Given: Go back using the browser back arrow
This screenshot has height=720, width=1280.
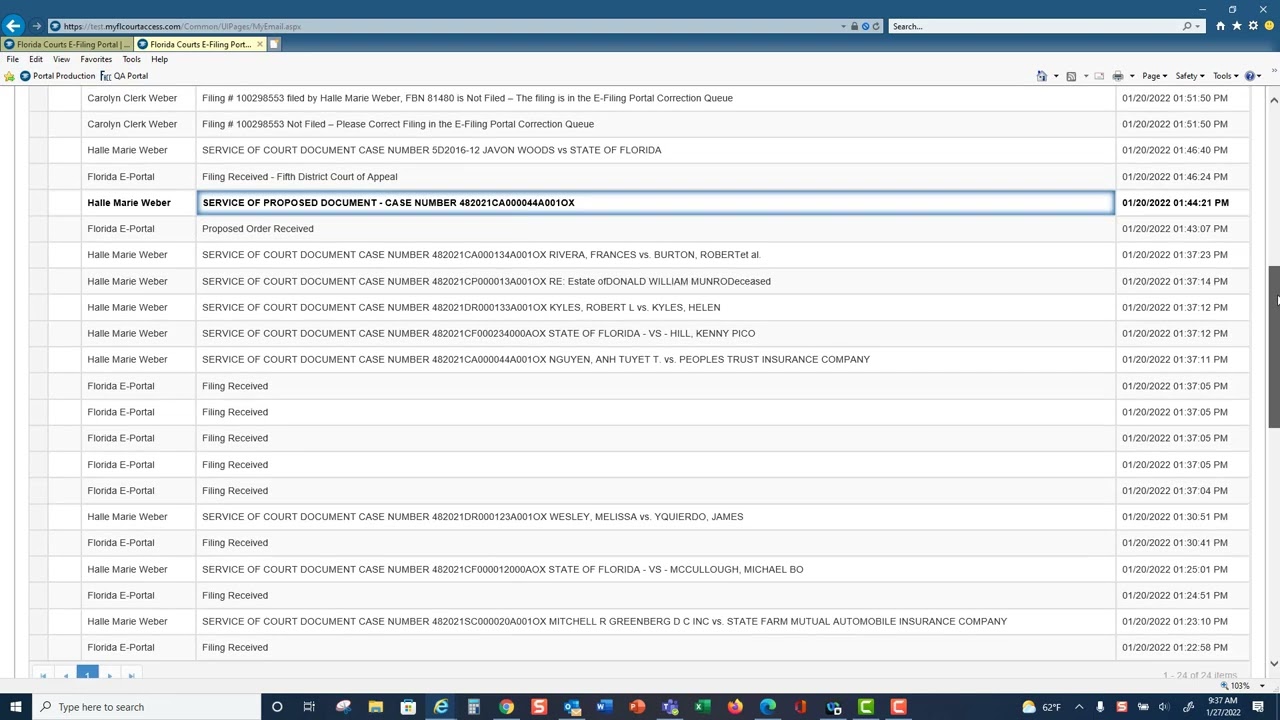Looking at the screenshot, I should 13,26.
